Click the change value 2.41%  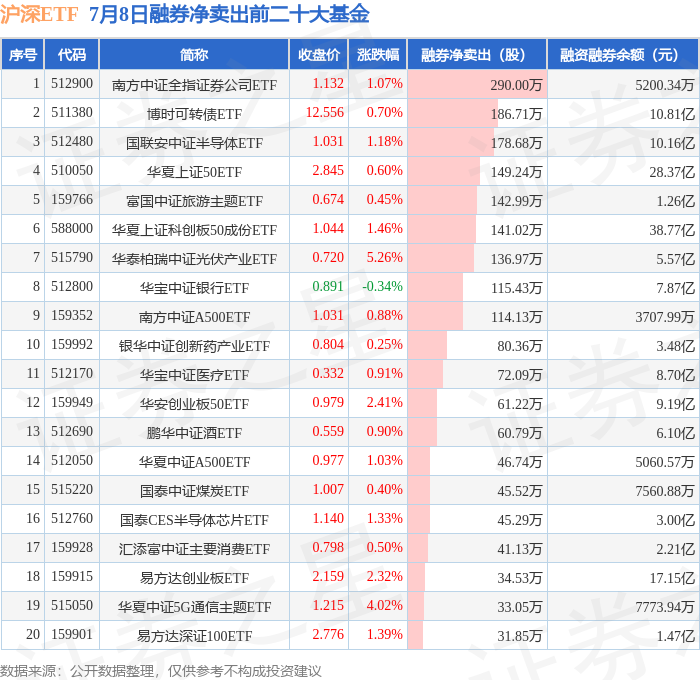[384, 403]
